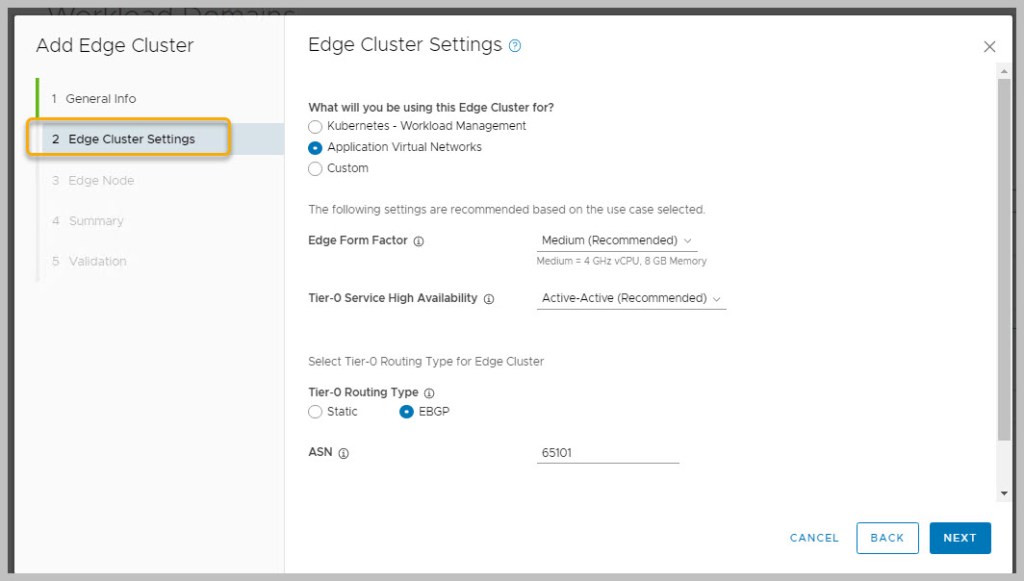This screenshot has width=1024, height=581.
Task: Click the BACK button
Action: [887, 538]
